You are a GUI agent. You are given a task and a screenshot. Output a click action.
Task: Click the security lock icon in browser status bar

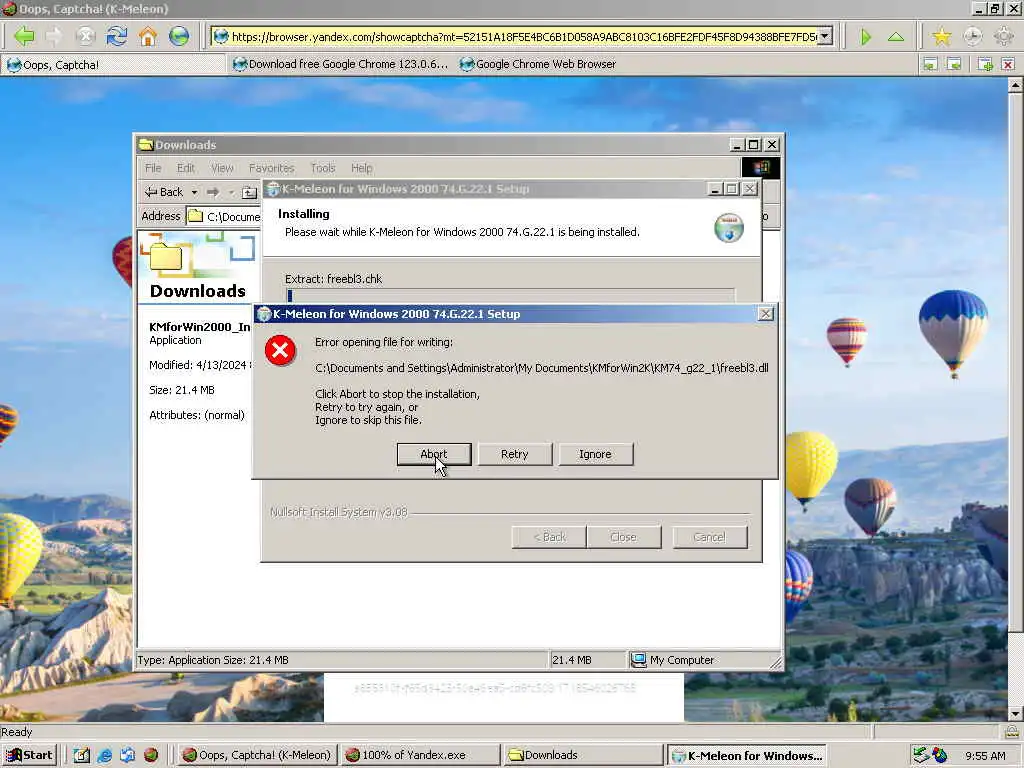(x=1012, y=731)
